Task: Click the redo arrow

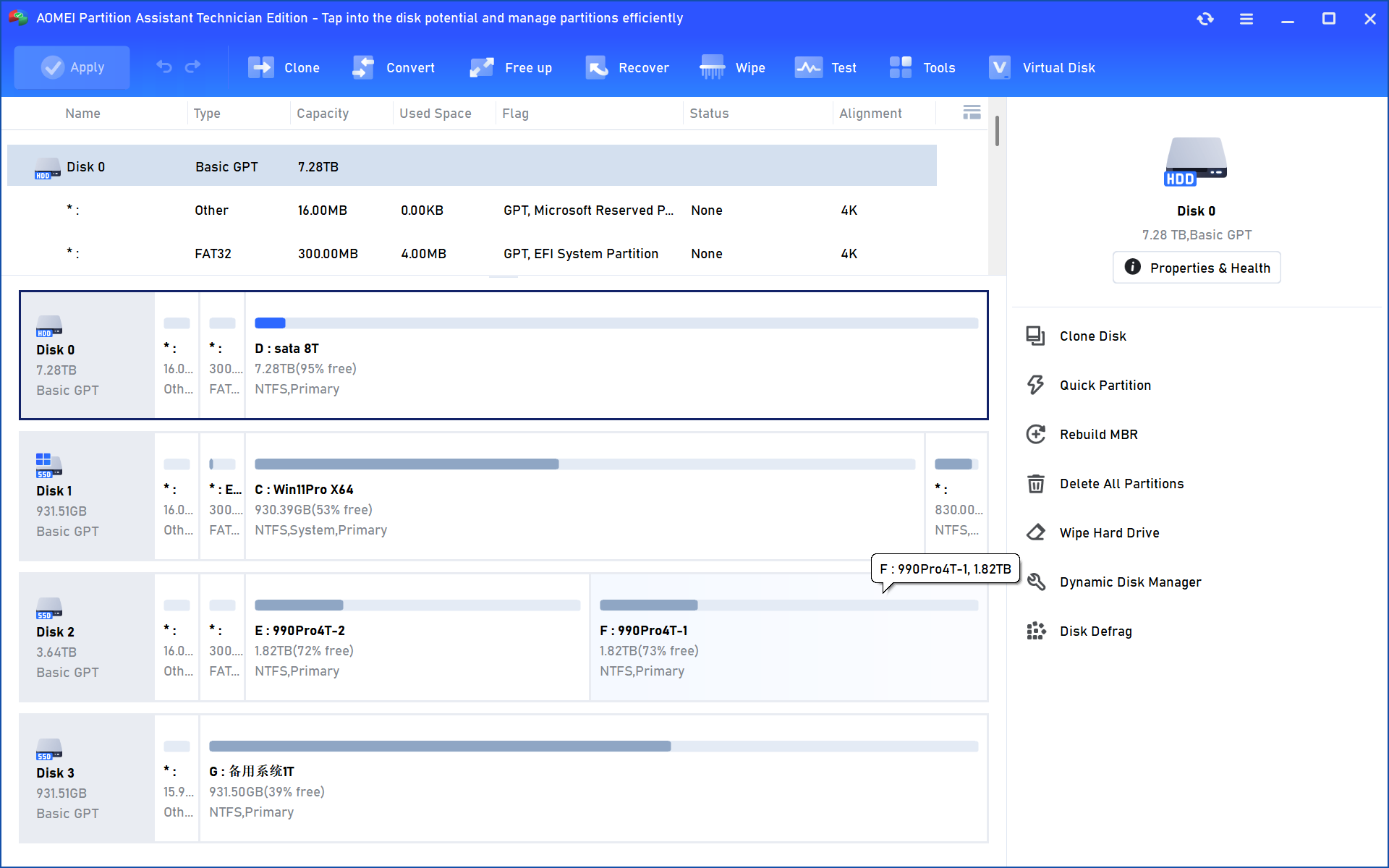Action: click(192, 67)
